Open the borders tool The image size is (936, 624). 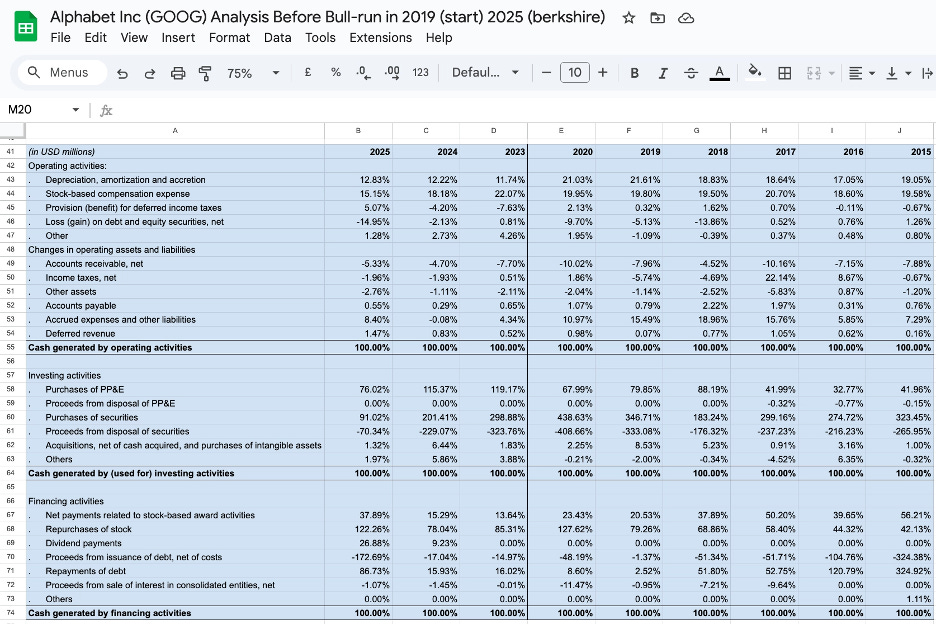pos(785,73)
